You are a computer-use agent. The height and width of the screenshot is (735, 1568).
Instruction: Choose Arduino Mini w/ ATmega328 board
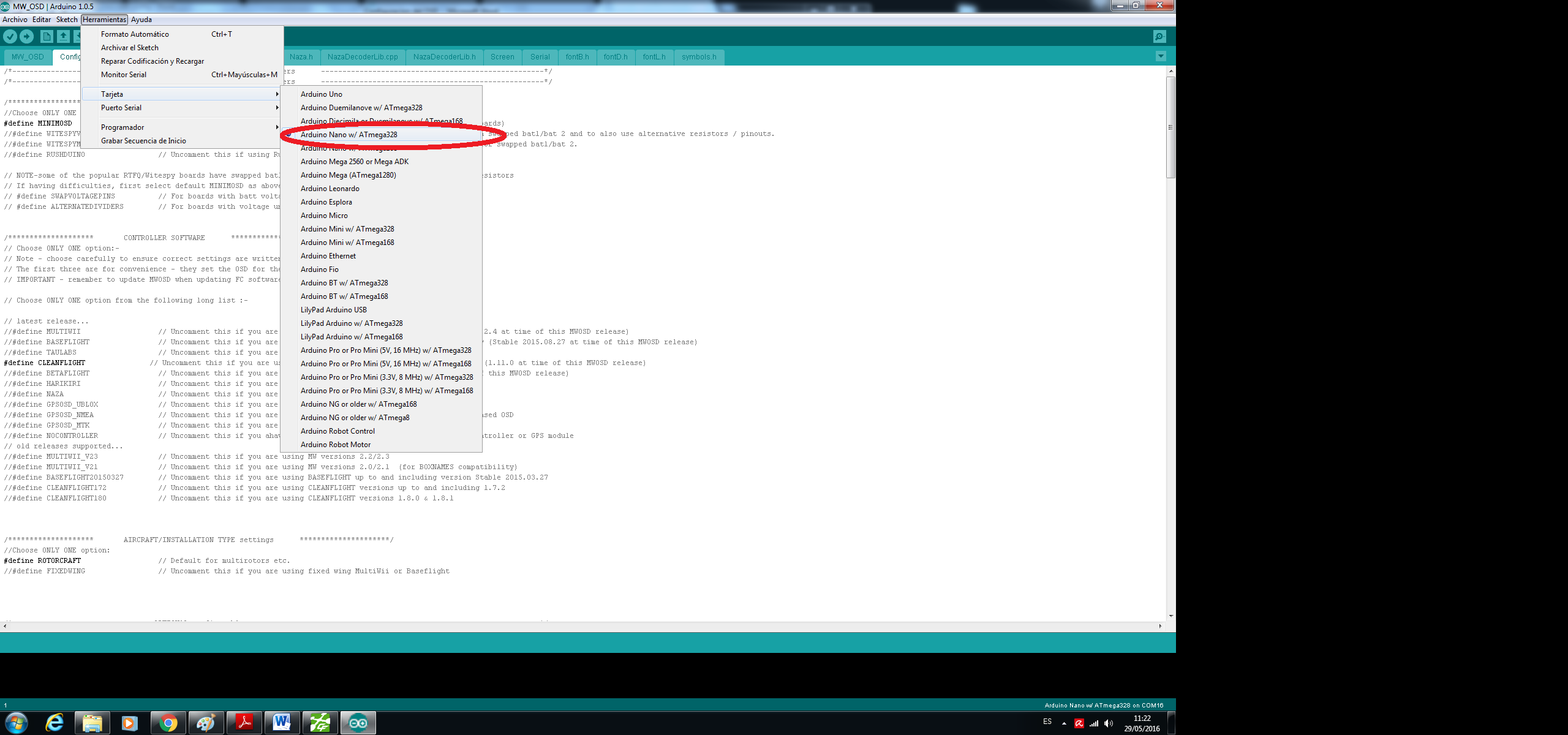(x=381, y=229)
